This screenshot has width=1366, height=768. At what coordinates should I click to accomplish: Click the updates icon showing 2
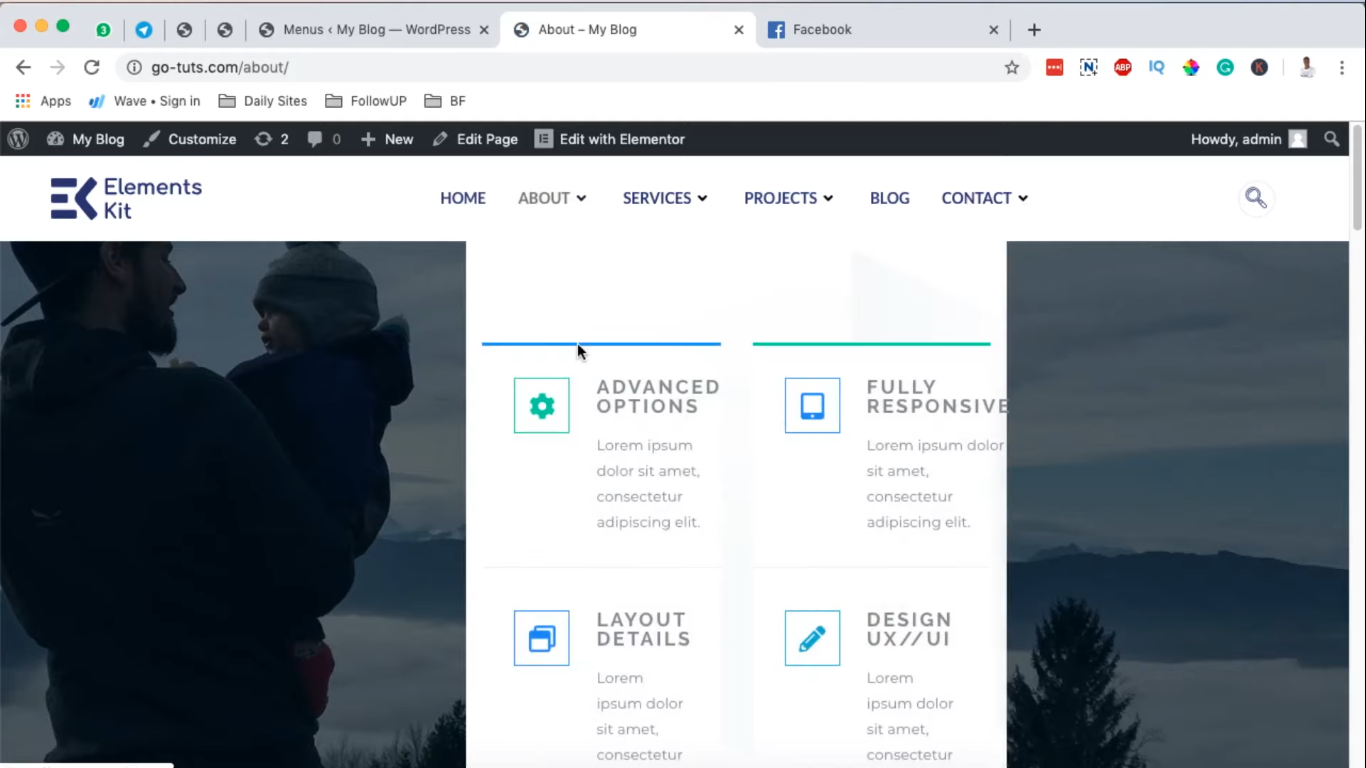(x=271, y=139)
